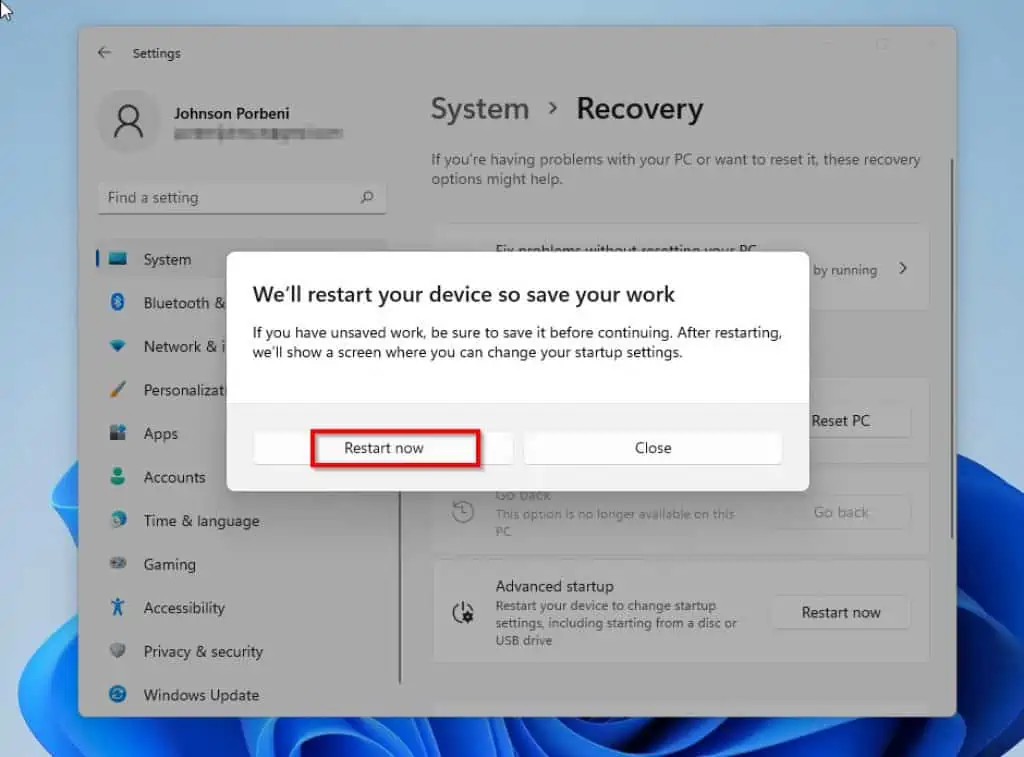Open Network & internet icon
This screenshot has width=1024, height=757.
click(118, 346)
